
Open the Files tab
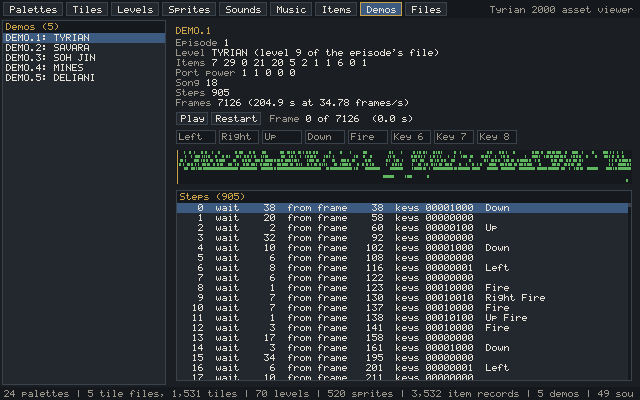coord(426,9)
